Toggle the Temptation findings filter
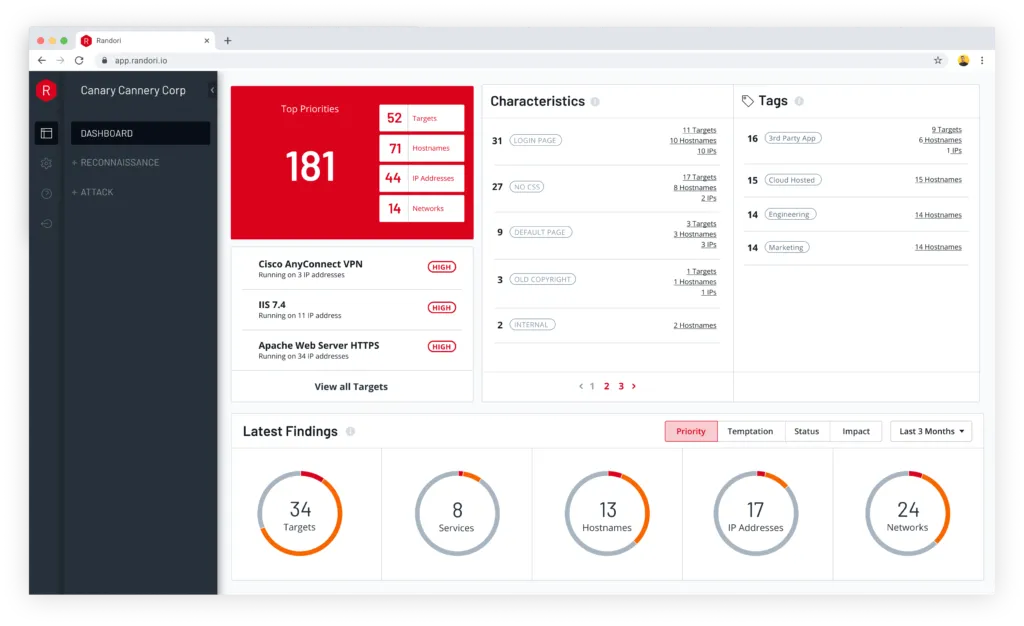 (x=751, y=431)
